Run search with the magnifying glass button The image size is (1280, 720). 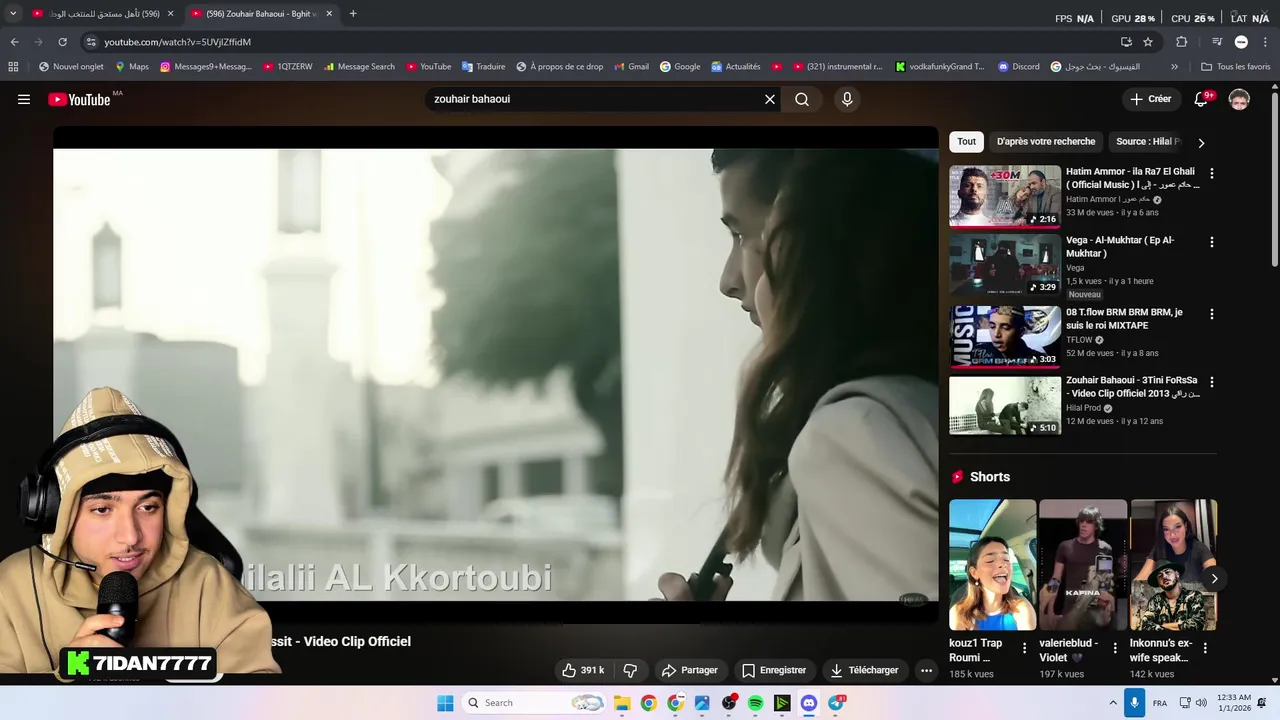pyautogui.click(x=802, y=99)
